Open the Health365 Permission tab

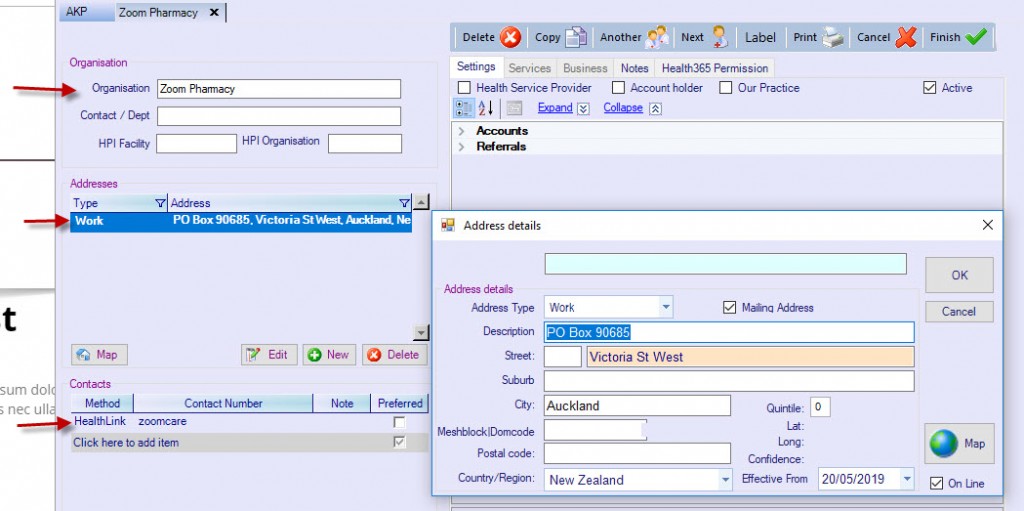(715, 68)
